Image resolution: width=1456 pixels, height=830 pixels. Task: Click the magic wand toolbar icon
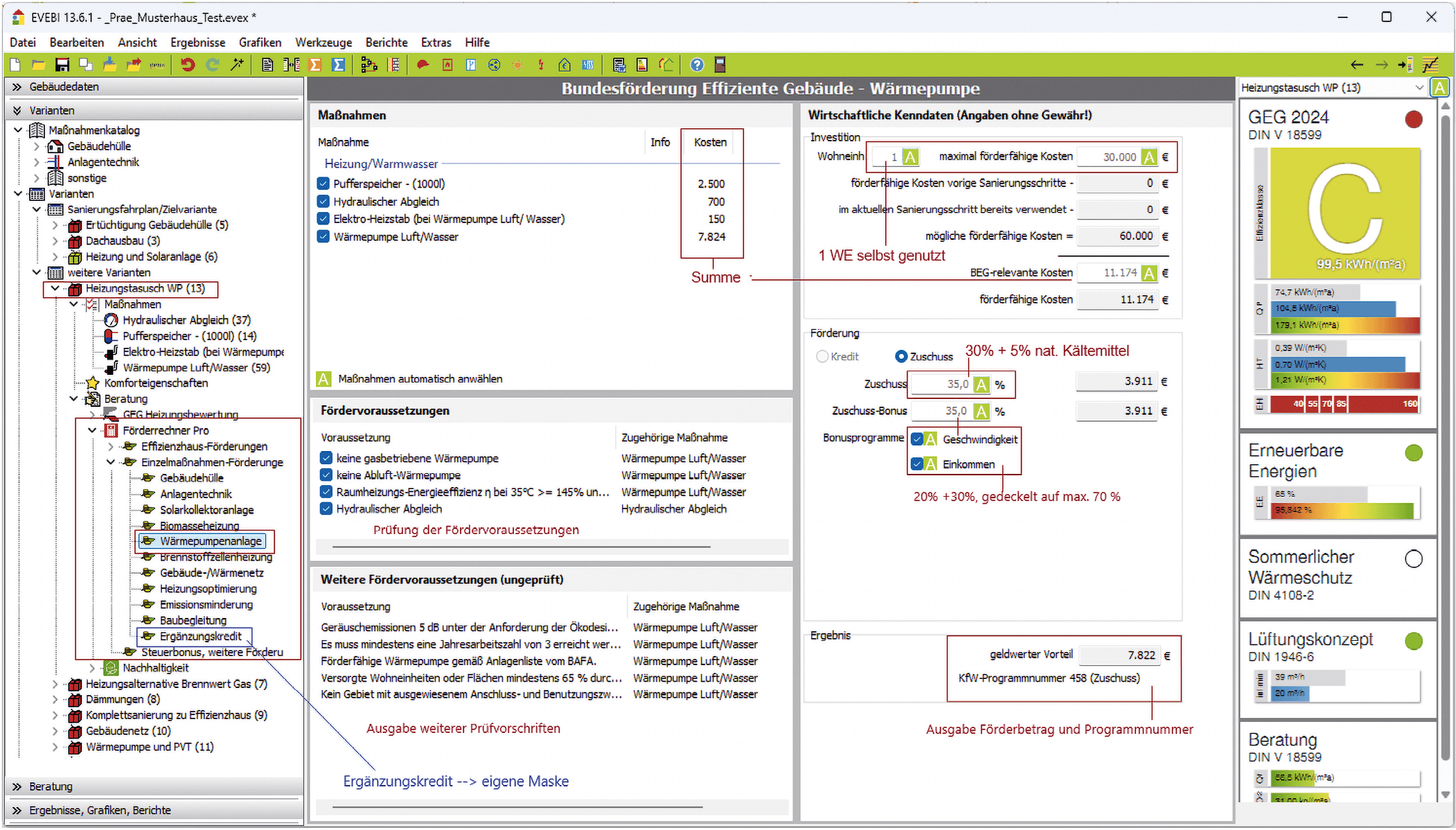point(238,65)
